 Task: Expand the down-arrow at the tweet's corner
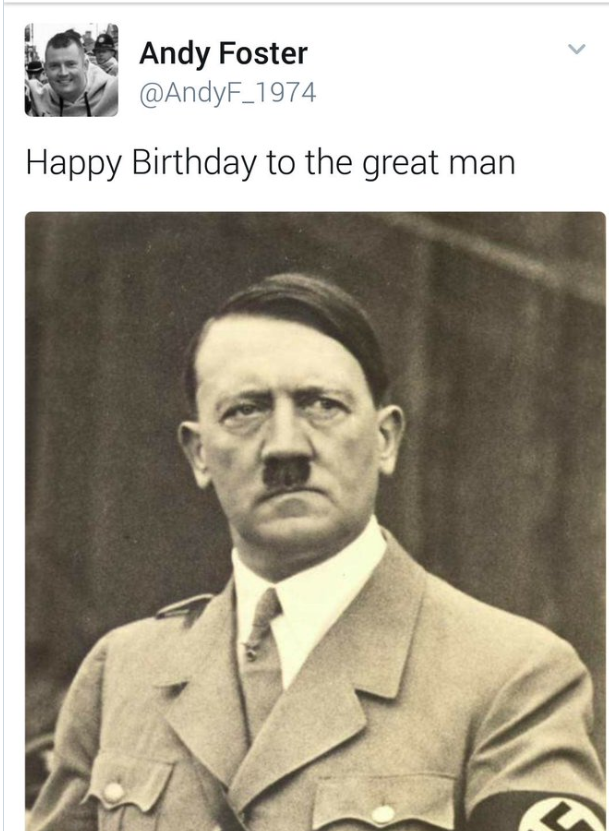(577, 49)
